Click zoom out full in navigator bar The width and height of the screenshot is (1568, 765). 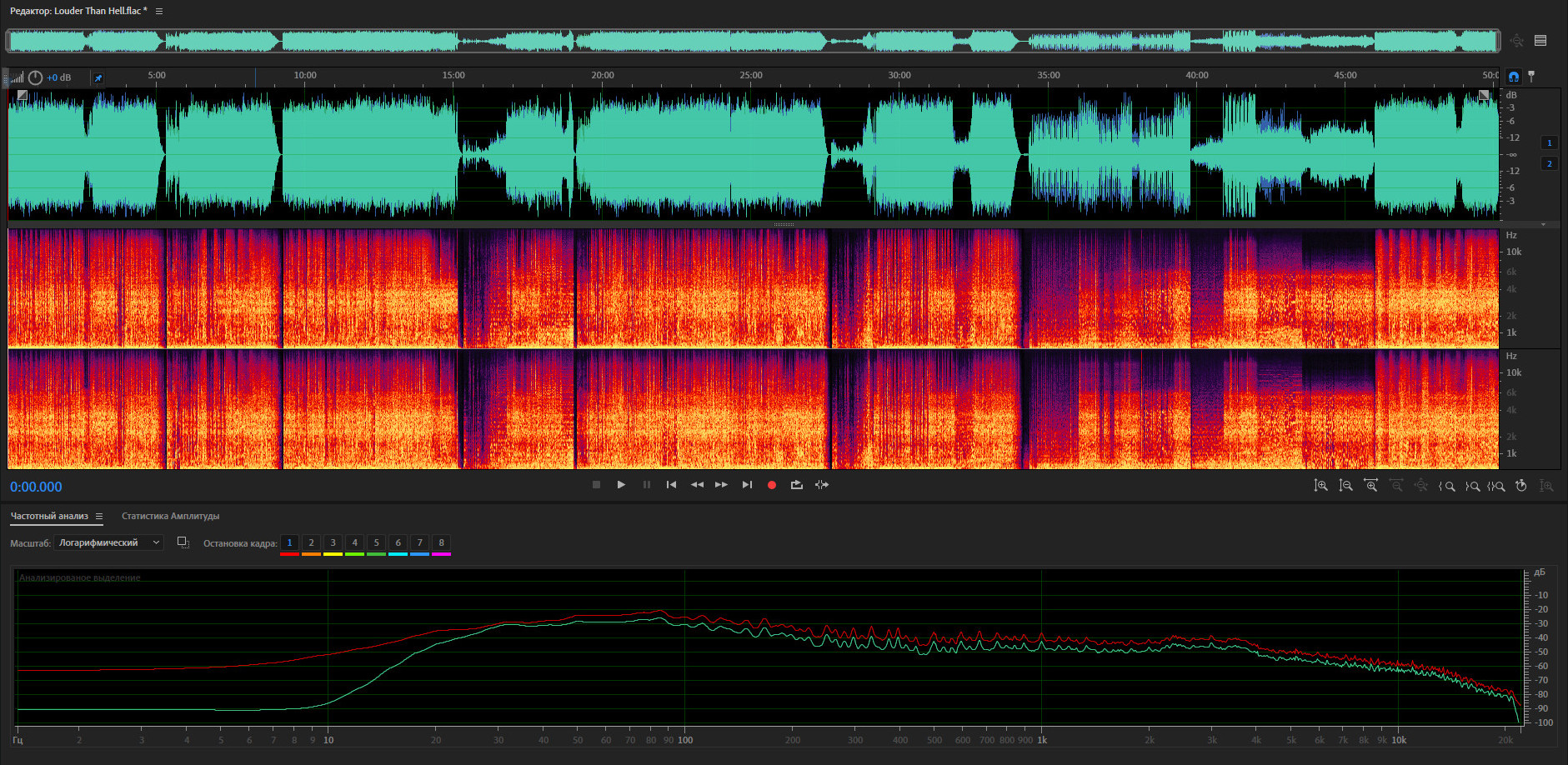tap(1517, 41)
